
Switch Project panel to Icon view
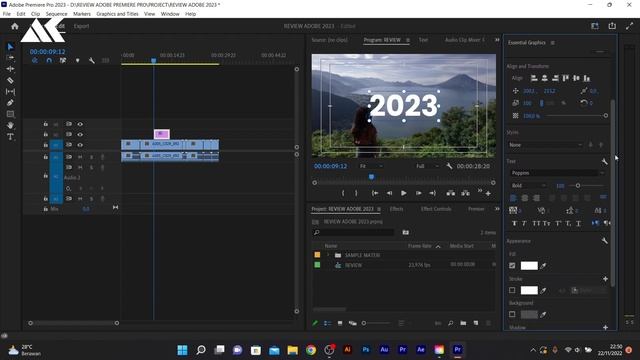pyautogui.click(x=340, y=323)
